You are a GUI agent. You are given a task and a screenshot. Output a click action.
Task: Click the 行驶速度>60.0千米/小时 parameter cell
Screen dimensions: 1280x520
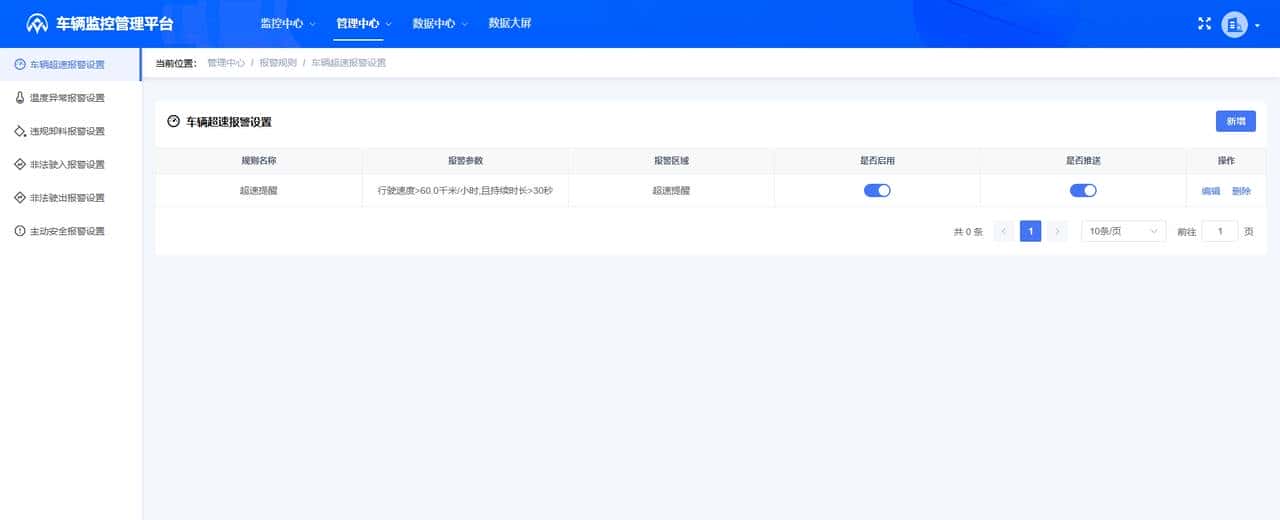coord(465,190)
